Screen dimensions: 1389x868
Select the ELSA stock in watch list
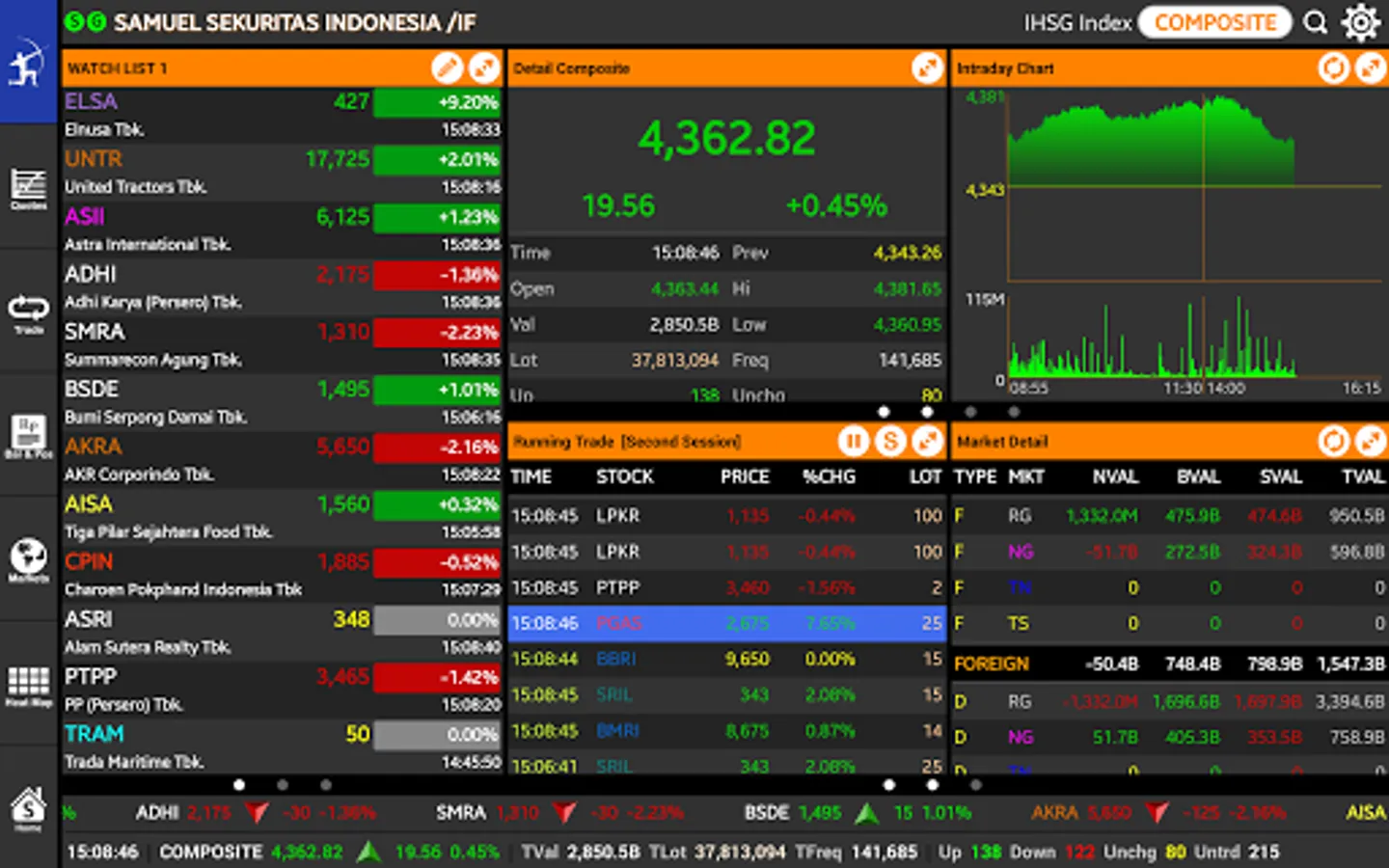coord(282,115)
